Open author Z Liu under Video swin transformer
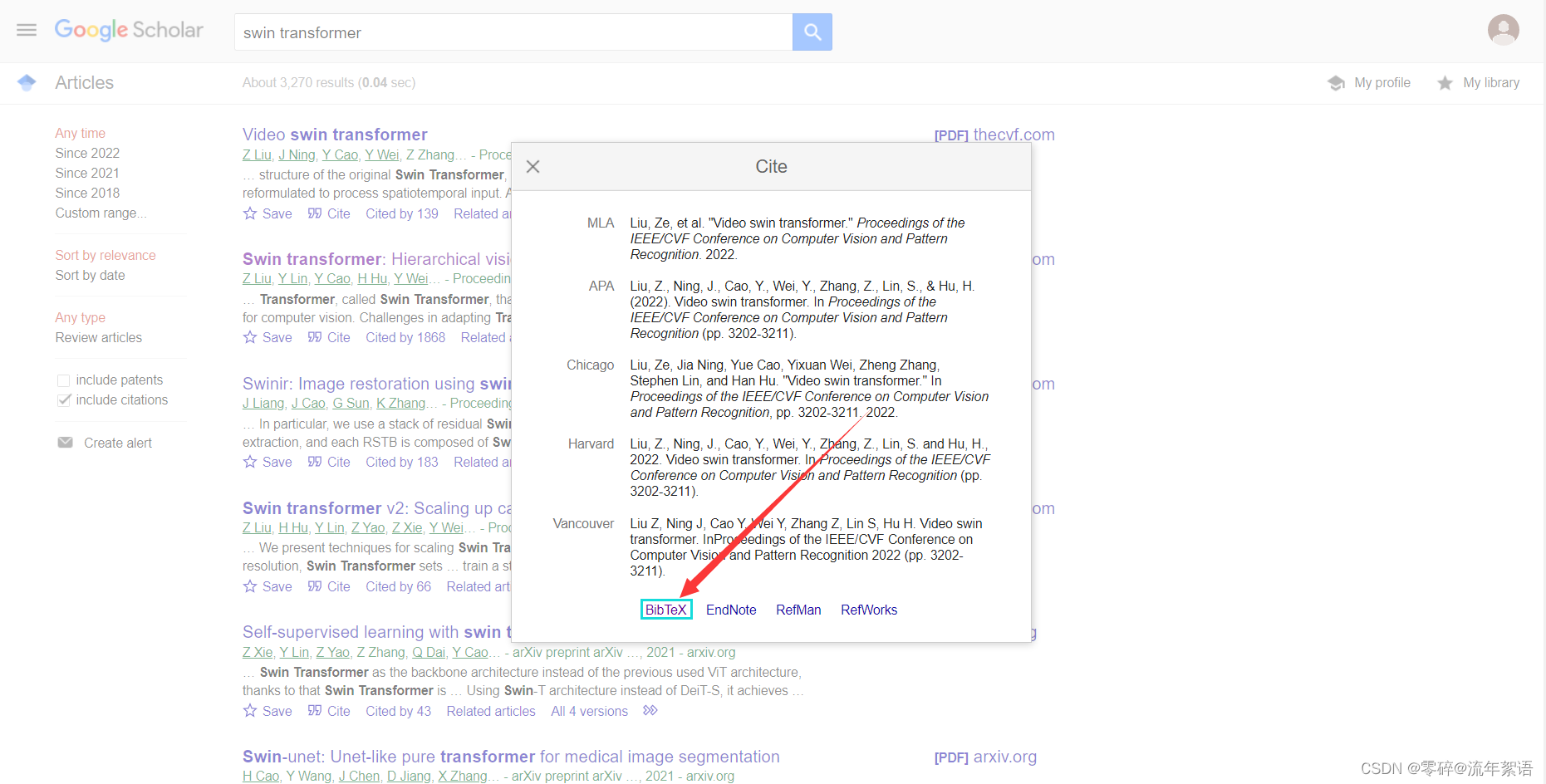Screen dimensions: 1546x784 coord(258,154)
